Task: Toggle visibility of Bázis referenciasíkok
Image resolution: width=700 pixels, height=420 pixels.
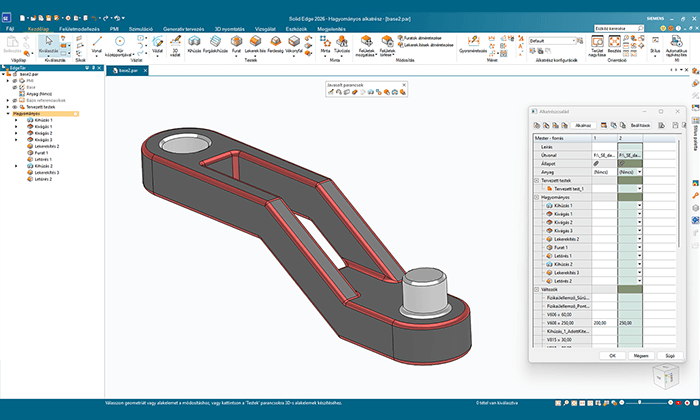Action: point(16,100)
